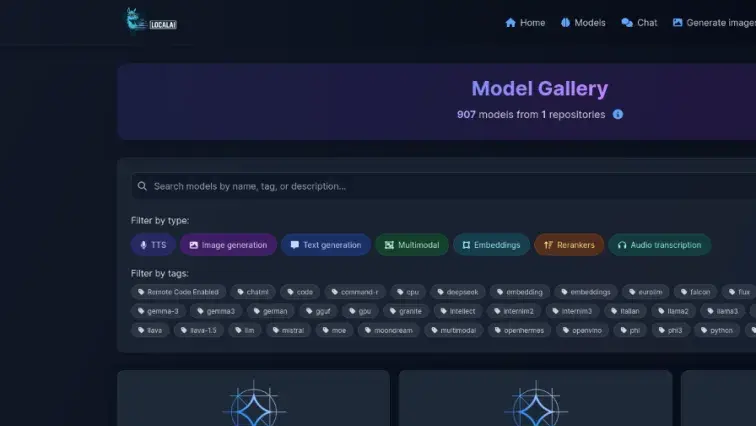The width and height of the screenshot is (756, 426).
Task: Open the Generate images page
Action: [x=714, y=22]
